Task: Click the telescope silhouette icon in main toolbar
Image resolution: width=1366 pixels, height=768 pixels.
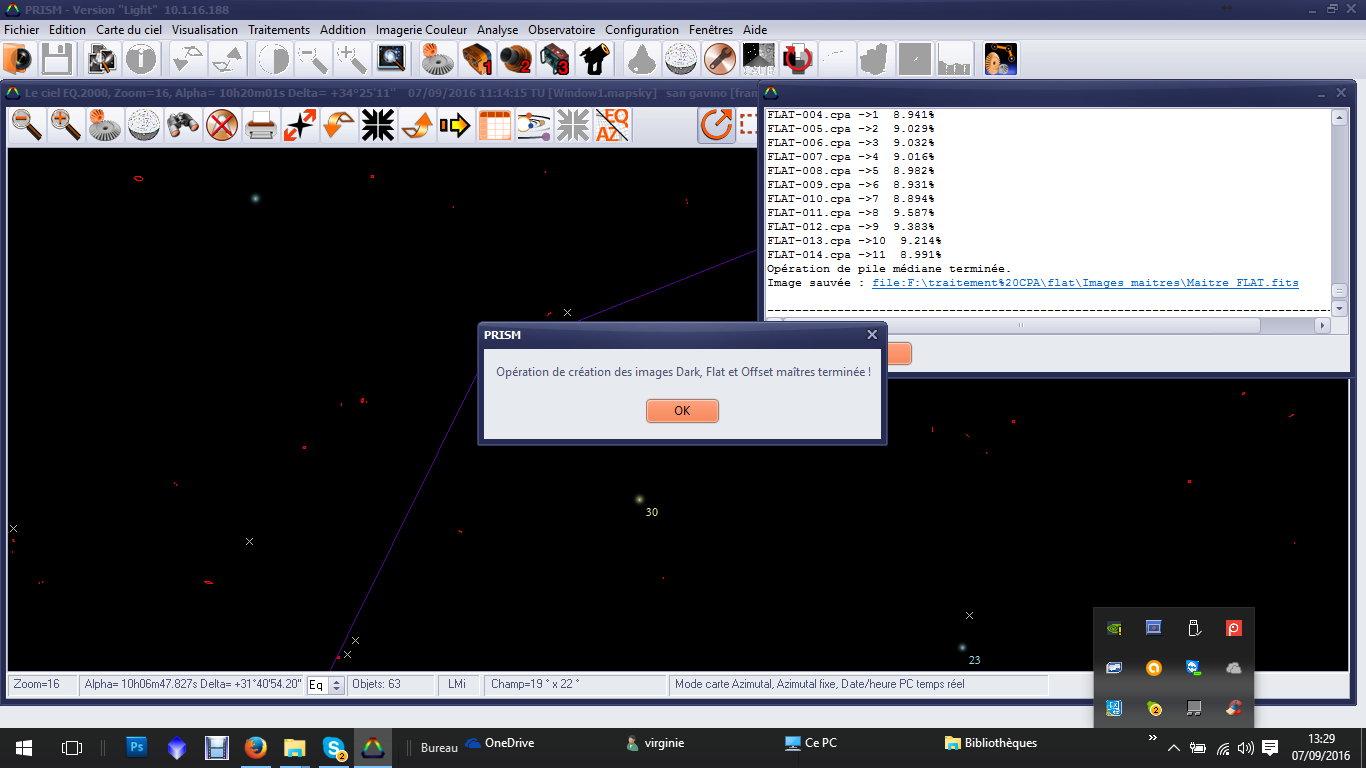Action: click(x=595, y=60)
